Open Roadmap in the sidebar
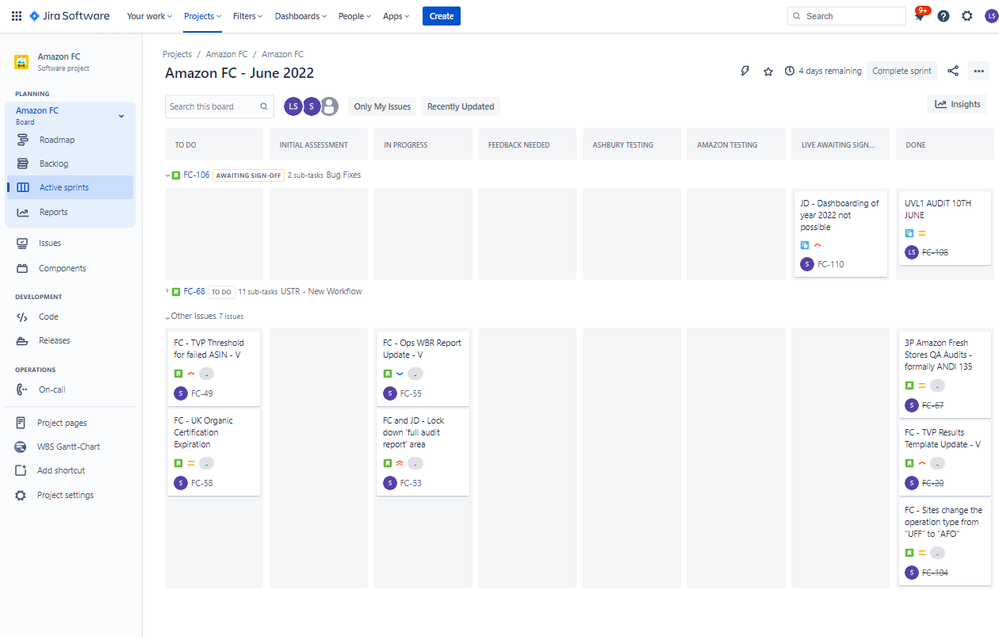 click(70, 140)
